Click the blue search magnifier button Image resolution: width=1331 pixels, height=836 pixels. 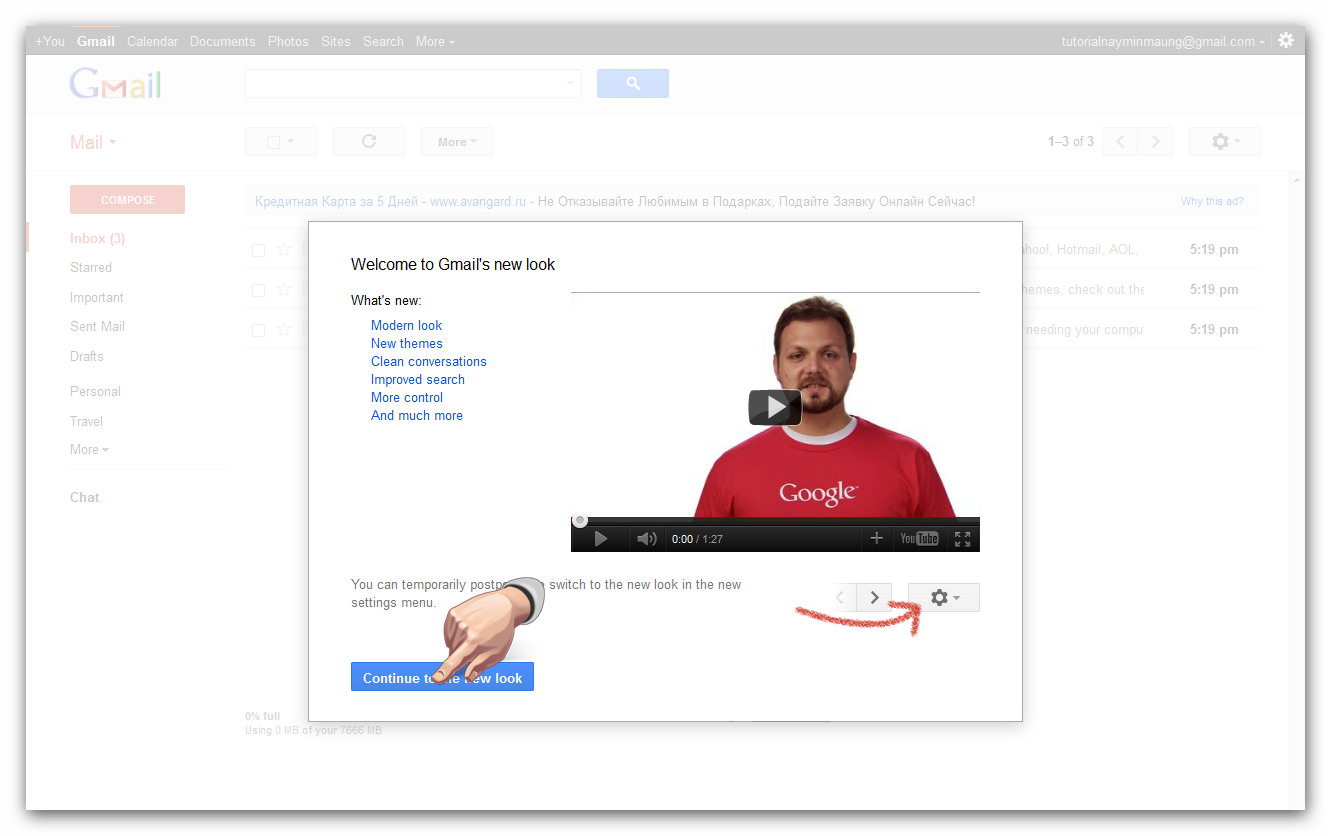coord(633,84)
